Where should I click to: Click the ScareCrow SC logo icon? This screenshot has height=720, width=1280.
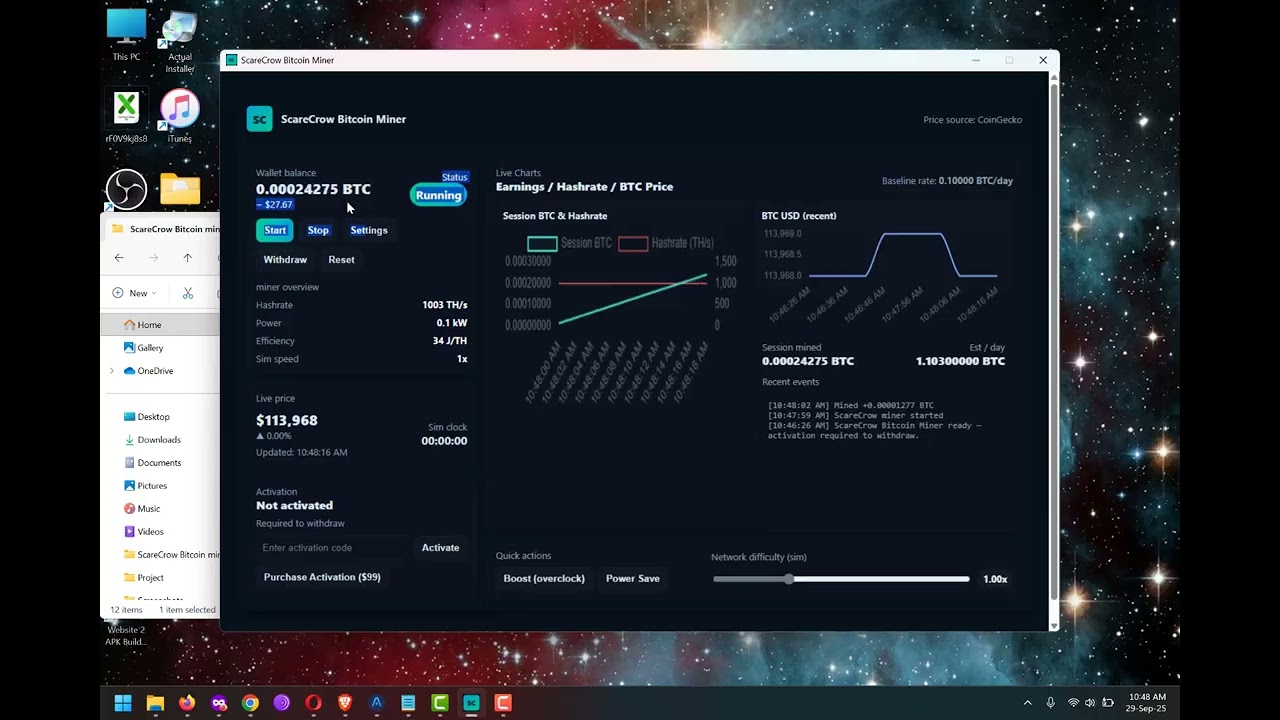click(x=259, y=119)
